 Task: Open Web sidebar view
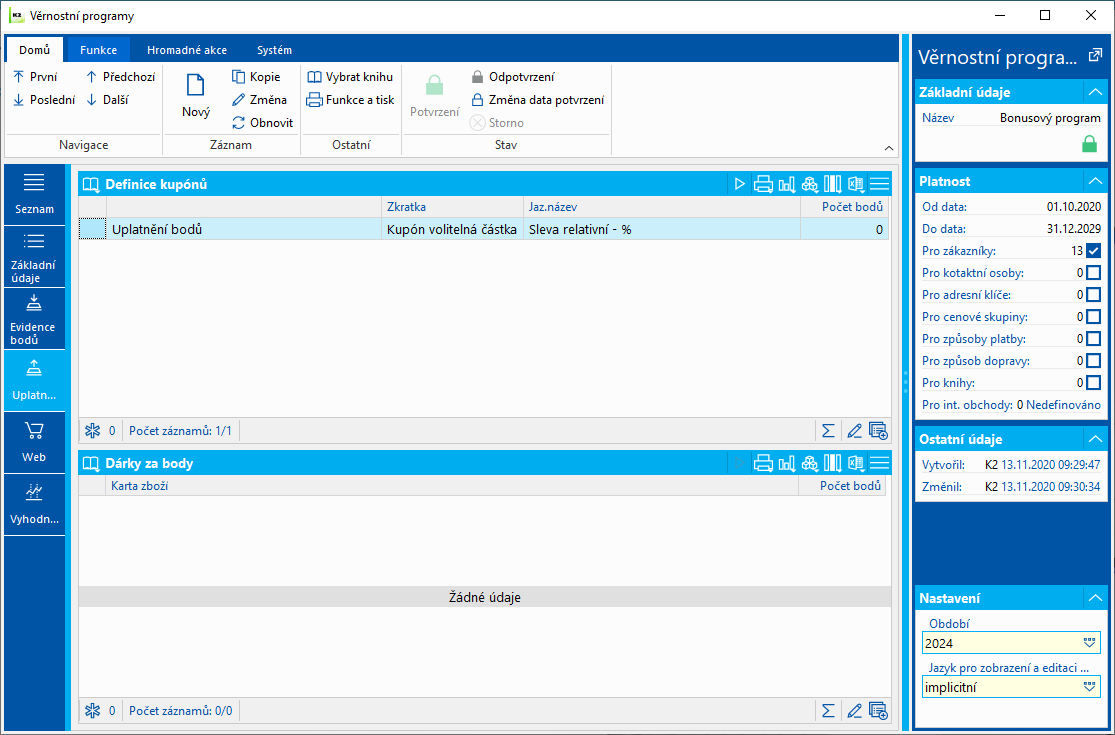click(x=34, y=443)
